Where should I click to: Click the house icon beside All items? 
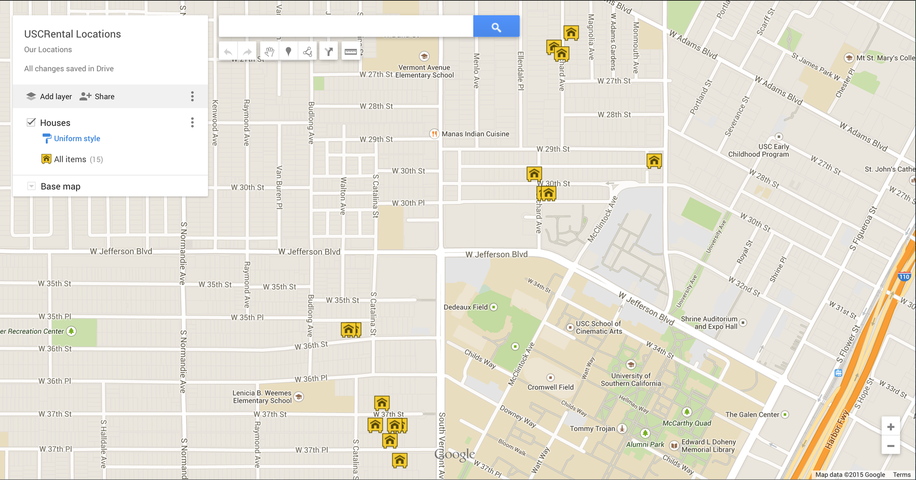(46, 159)
